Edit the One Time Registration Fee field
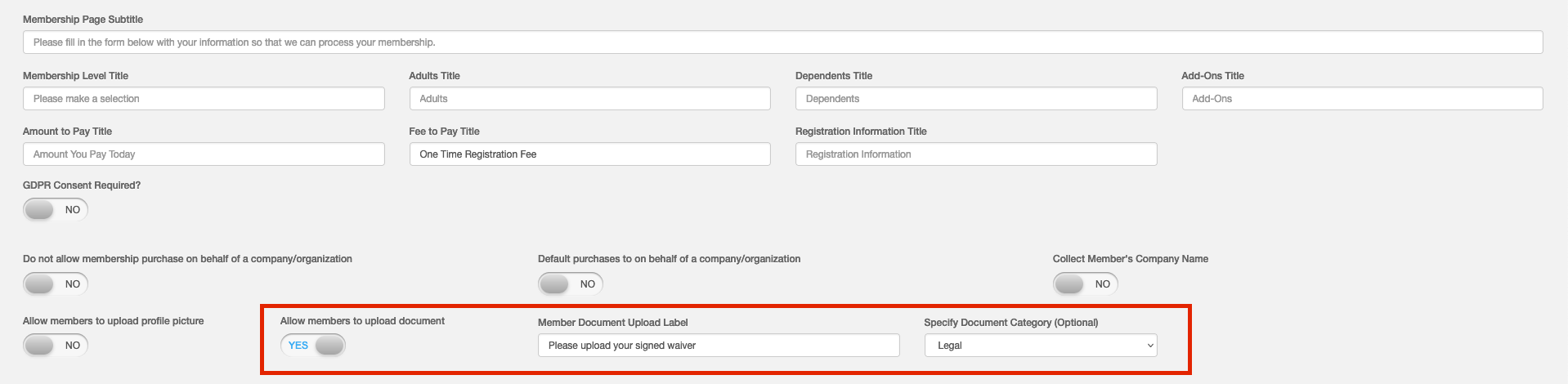The image size is (1568, 384). click(589, 154)
